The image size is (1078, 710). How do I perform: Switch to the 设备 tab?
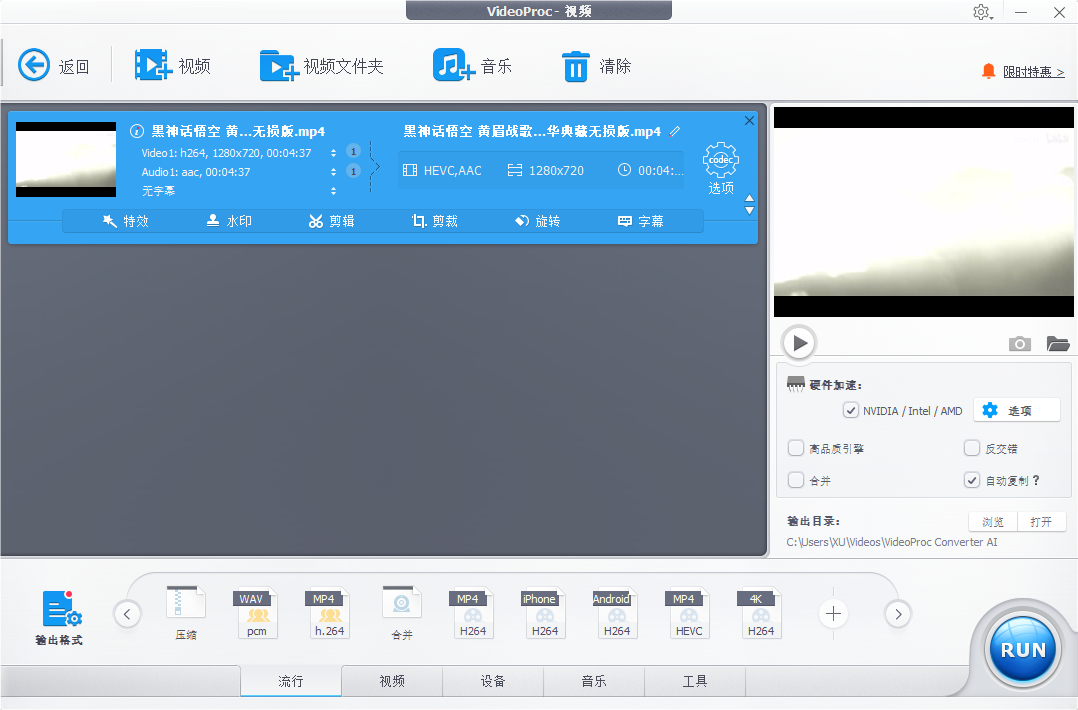492,679
